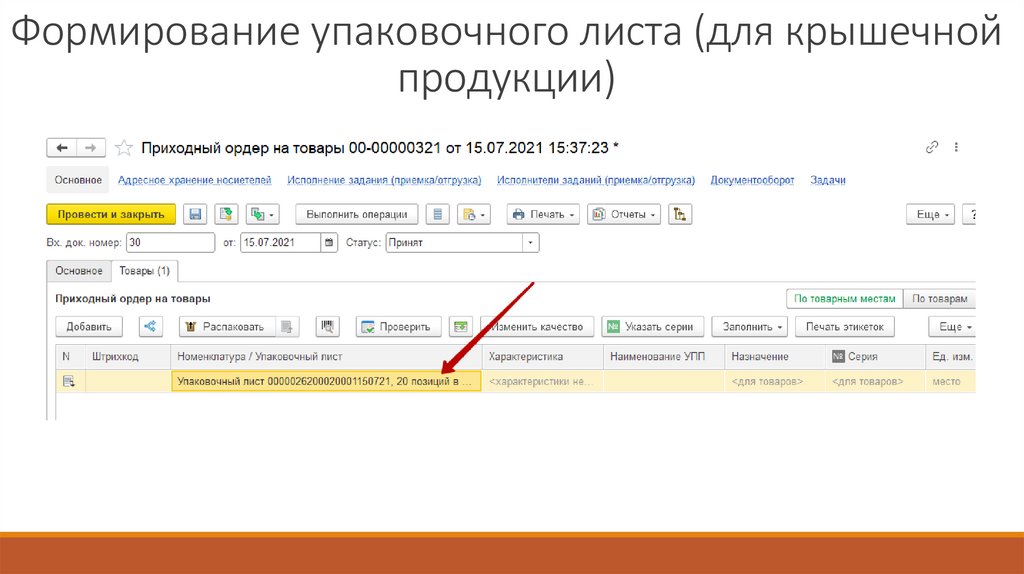Click the copy link icon
The width and height of the screenshot is (1024, 574).
932,148
